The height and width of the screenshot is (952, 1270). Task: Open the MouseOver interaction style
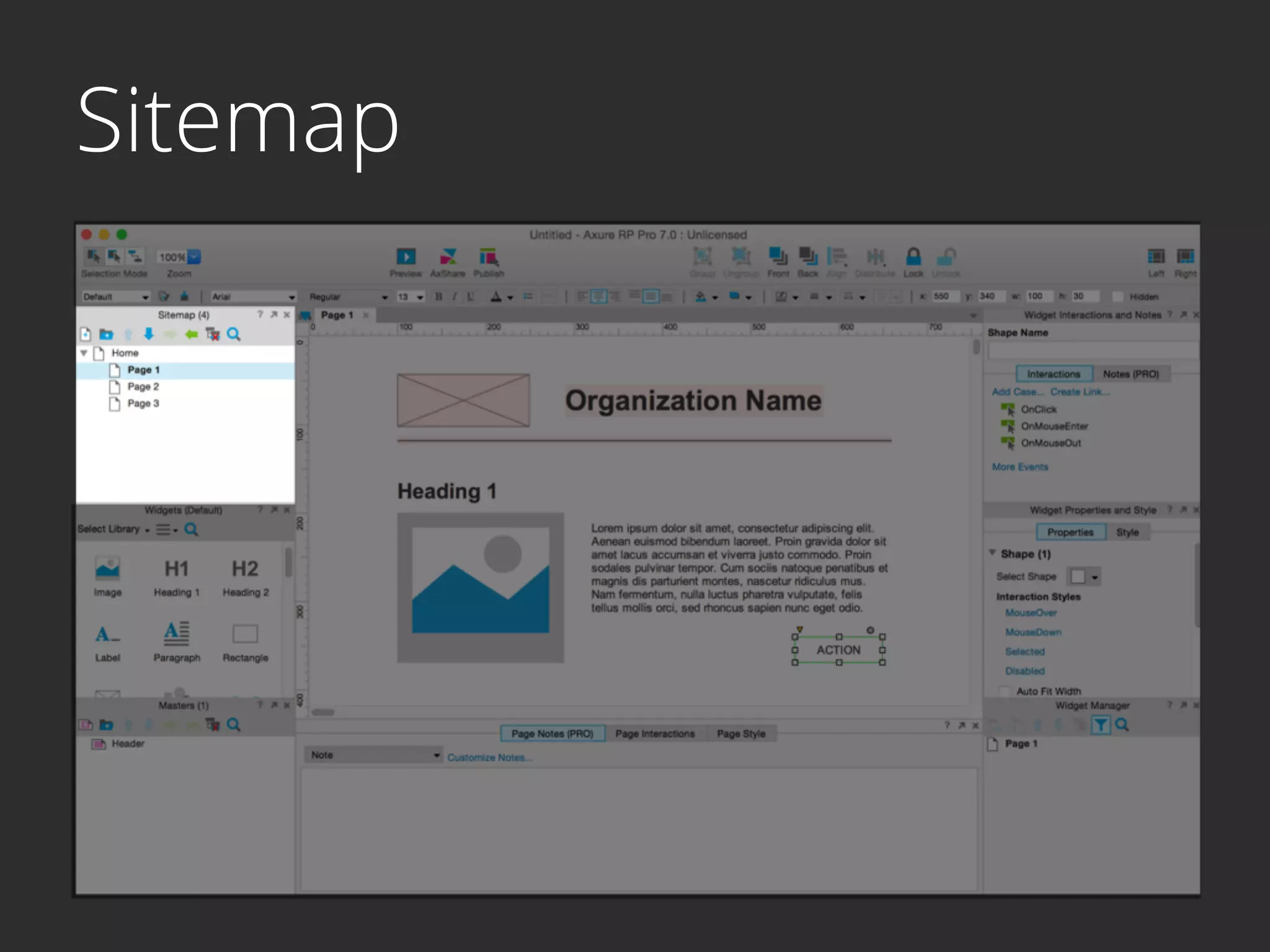tap(1031, 613)
